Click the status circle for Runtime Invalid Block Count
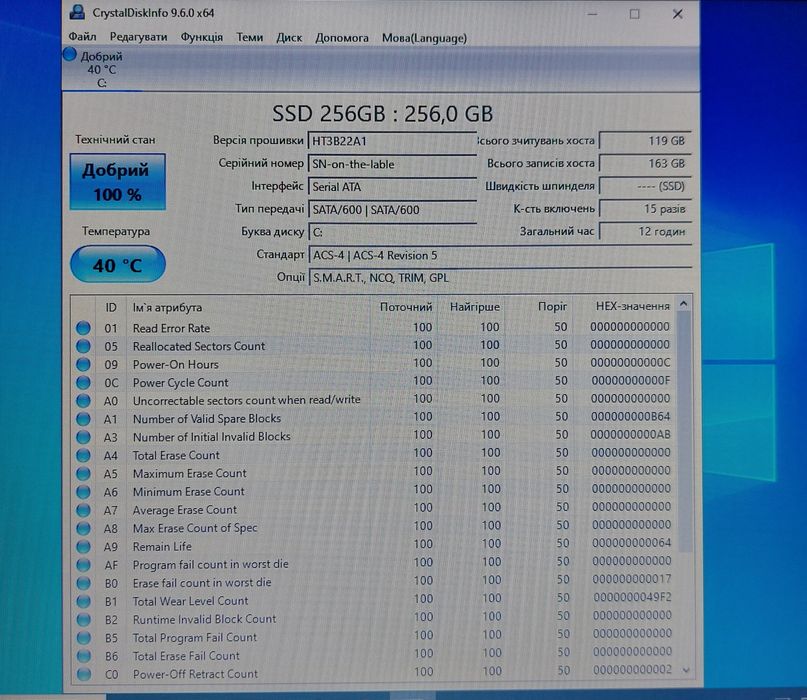The height and width of the screenshot is (700, 807). click(83, 619)
